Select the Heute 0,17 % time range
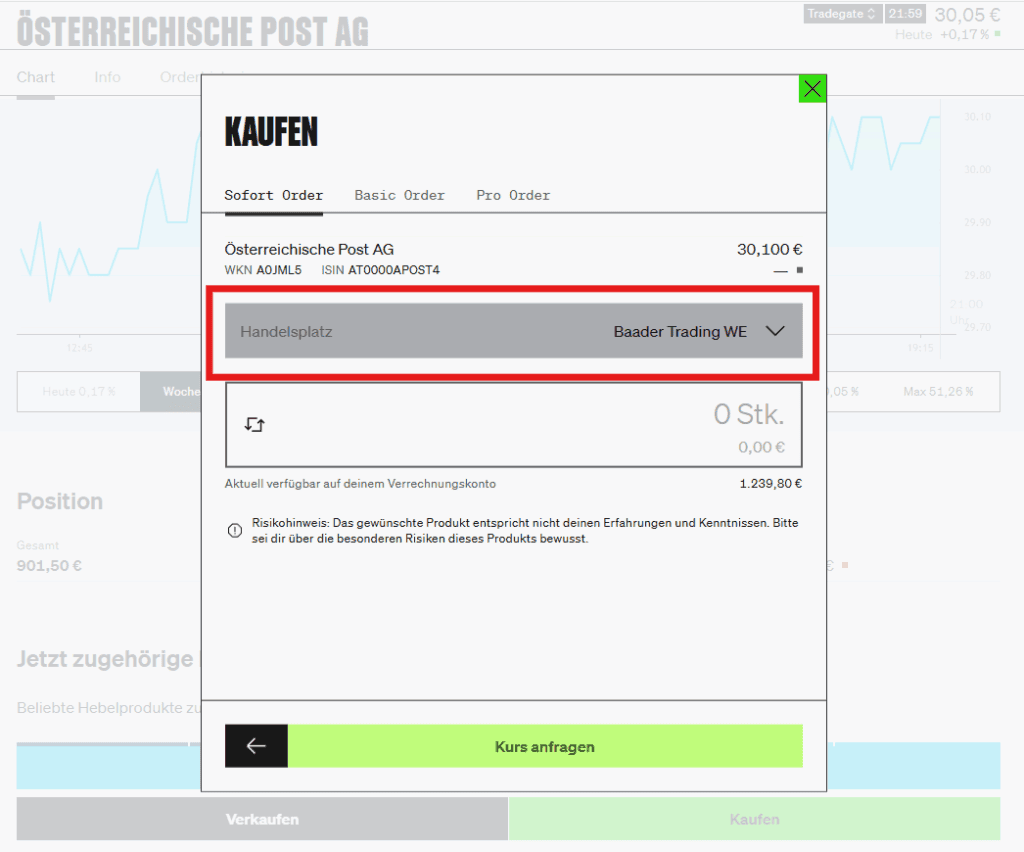 point(78,392)
